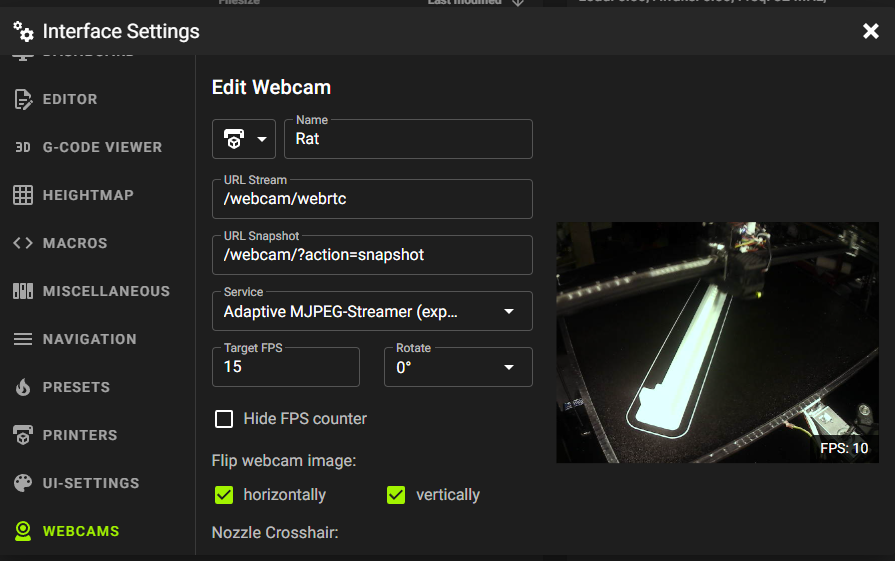895x561 pixels.
Task: Click the Interface Settings gears icon
Action: tap(23, 31)
